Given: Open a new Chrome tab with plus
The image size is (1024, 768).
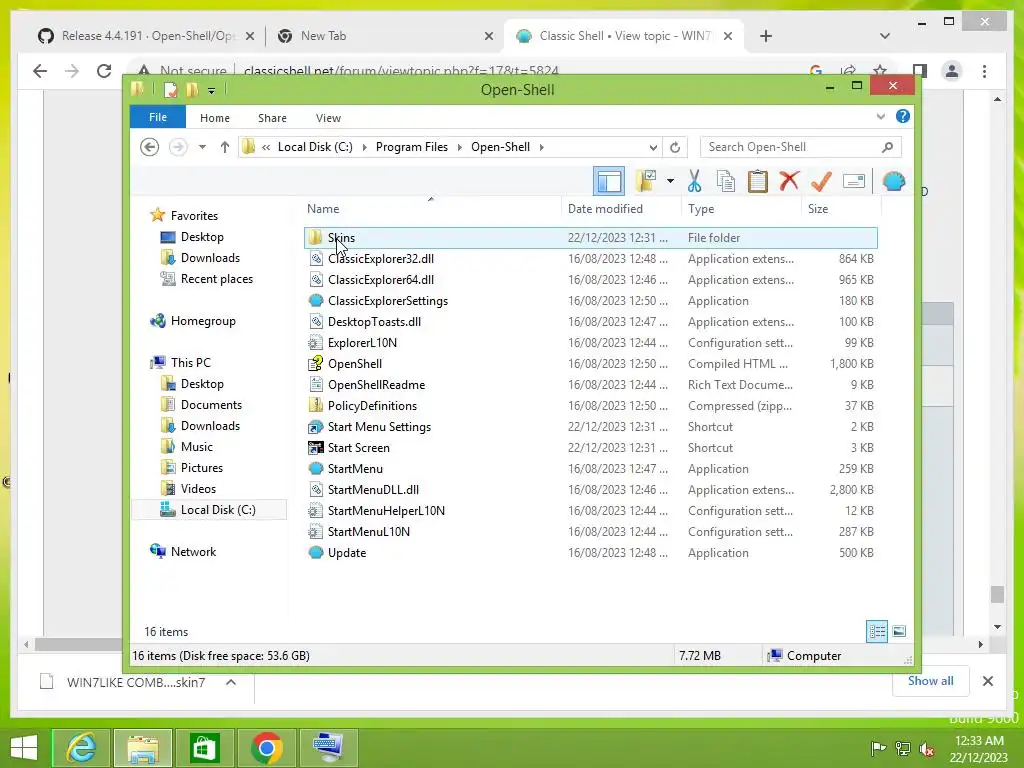Looking at the screenshot, I should point(766,36).
